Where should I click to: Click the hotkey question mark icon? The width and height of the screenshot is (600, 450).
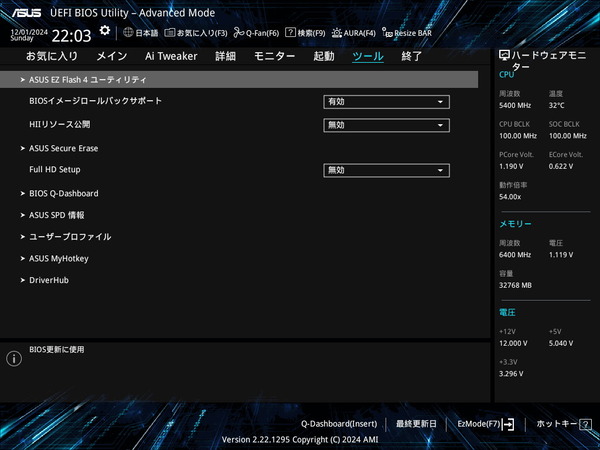(585, 424)
